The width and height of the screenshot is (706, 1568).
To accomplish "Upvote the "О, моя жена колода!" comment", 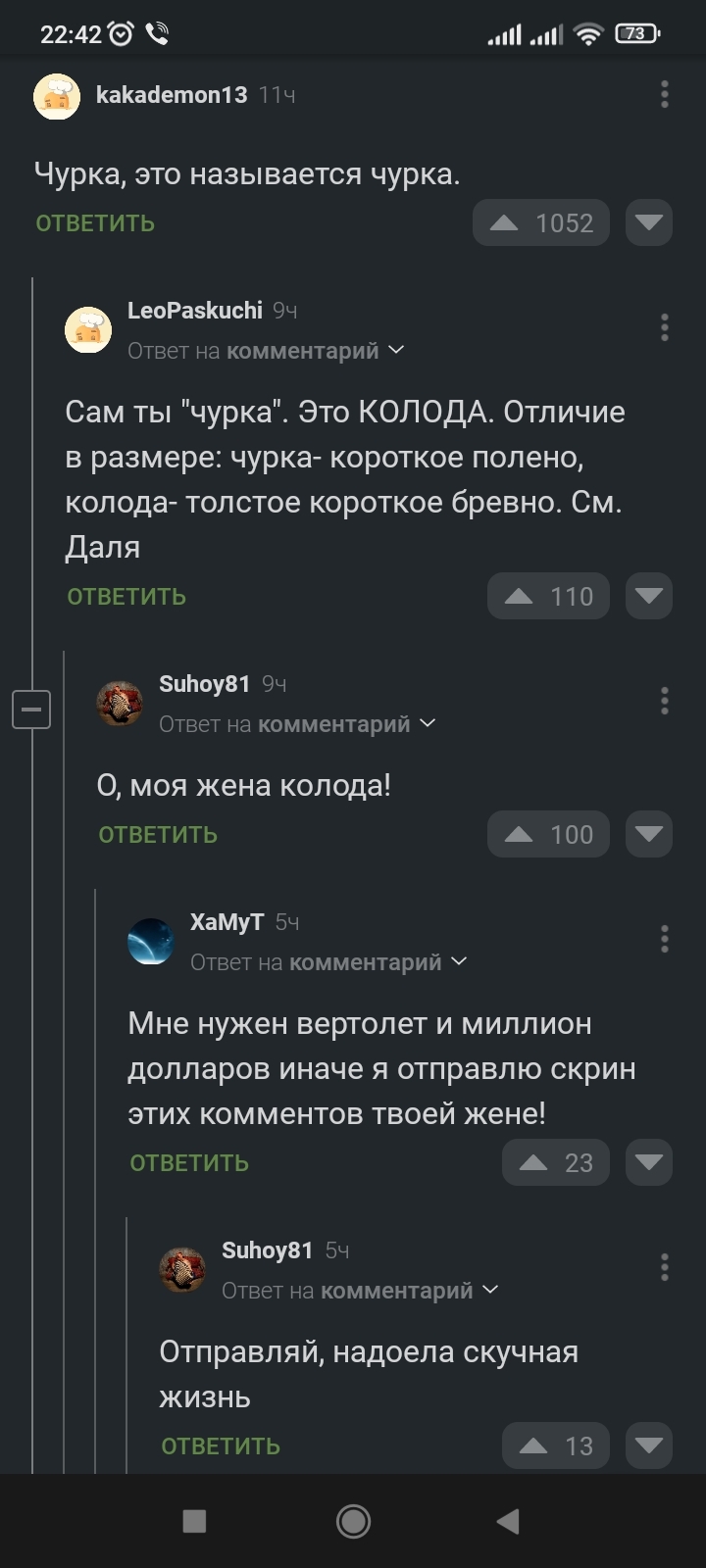I will coord(520,835).
